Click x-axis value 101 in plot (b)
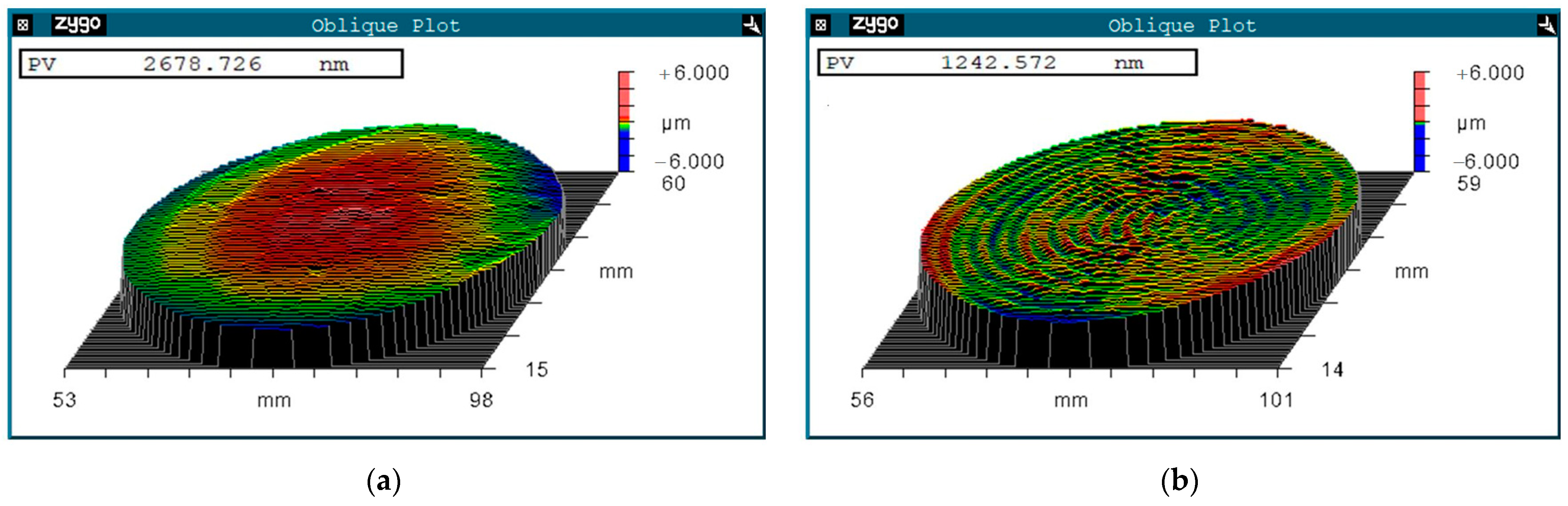This screenshot has height=506, width=1568. click(x=1276, y=400)
